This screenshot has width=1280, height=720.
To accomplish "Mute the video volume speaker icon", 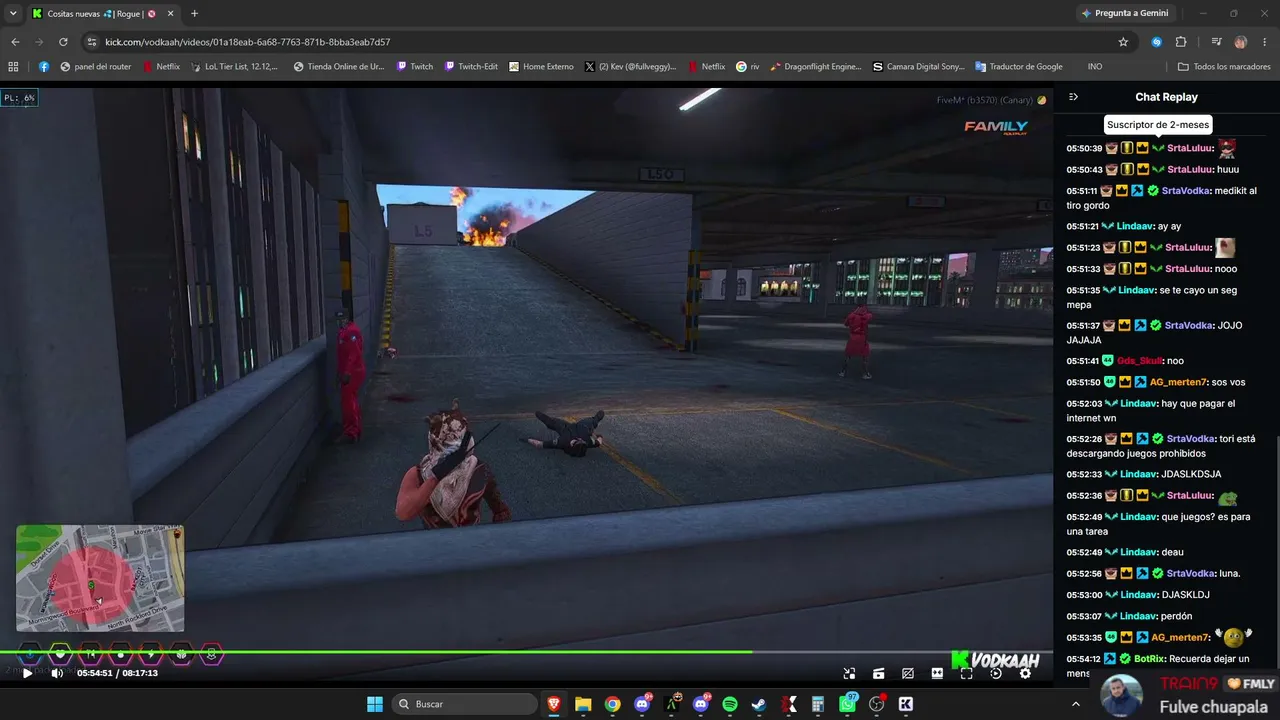I will click(57, 673).
